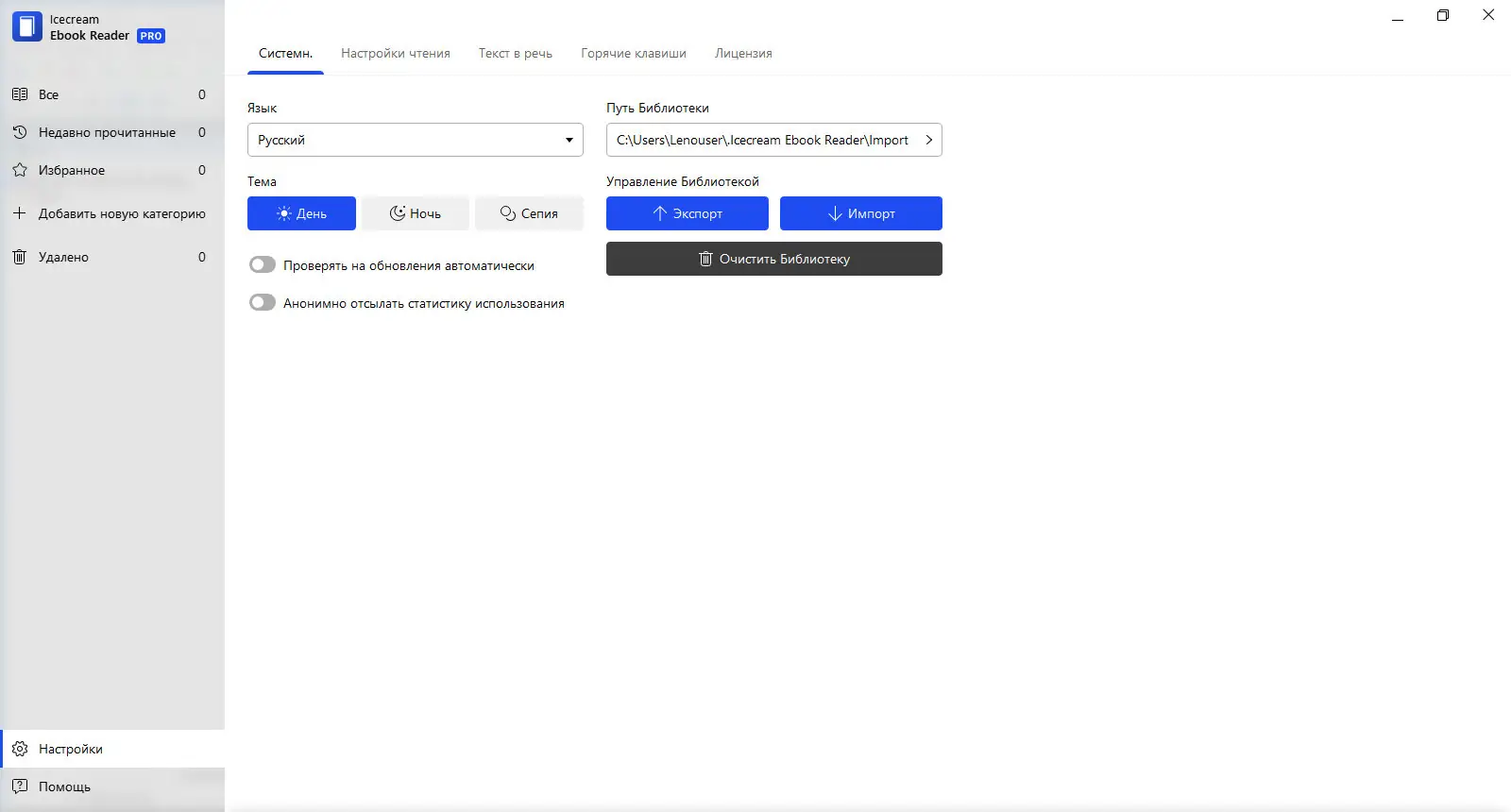Click the Очистить Библиотеку button
The width and height of the screenshot is (1511, 812).
[x=774, y=259]
